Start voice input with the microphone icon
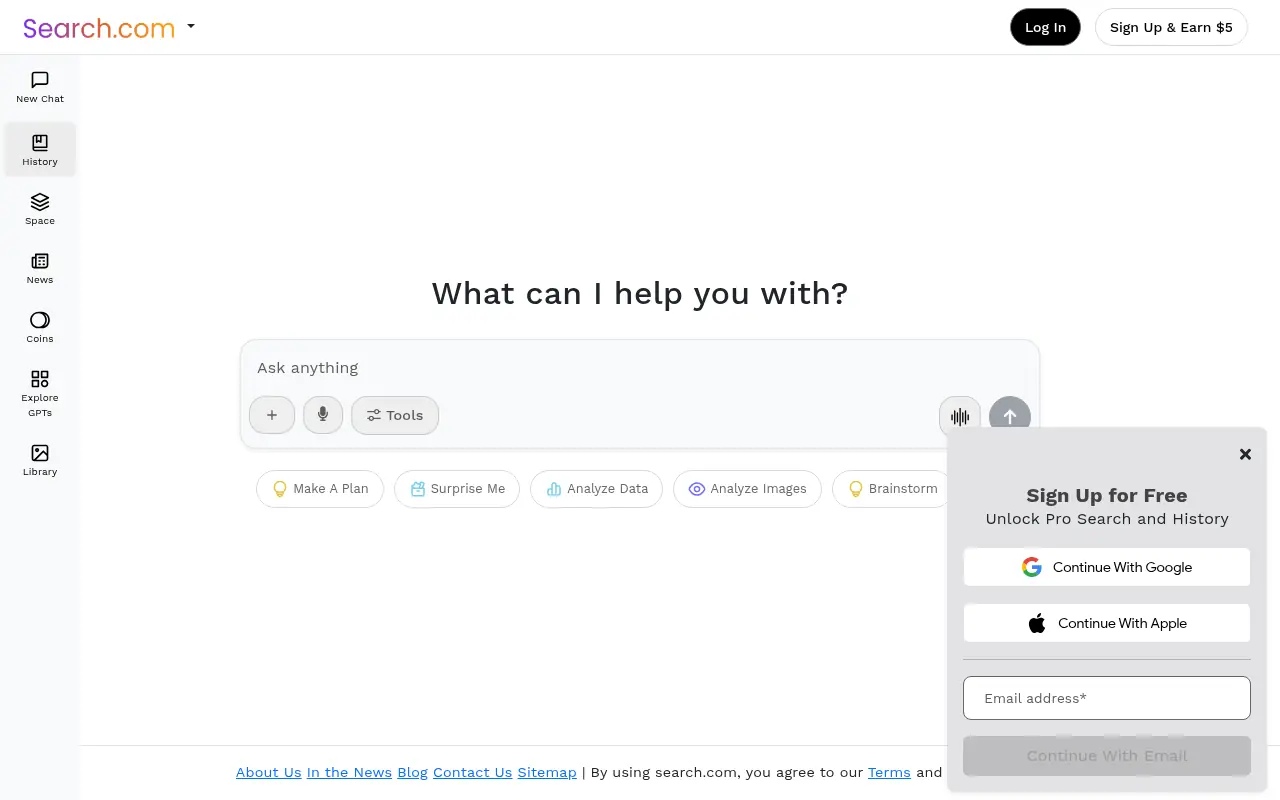The image size is (1280, 800). [322, 415]
